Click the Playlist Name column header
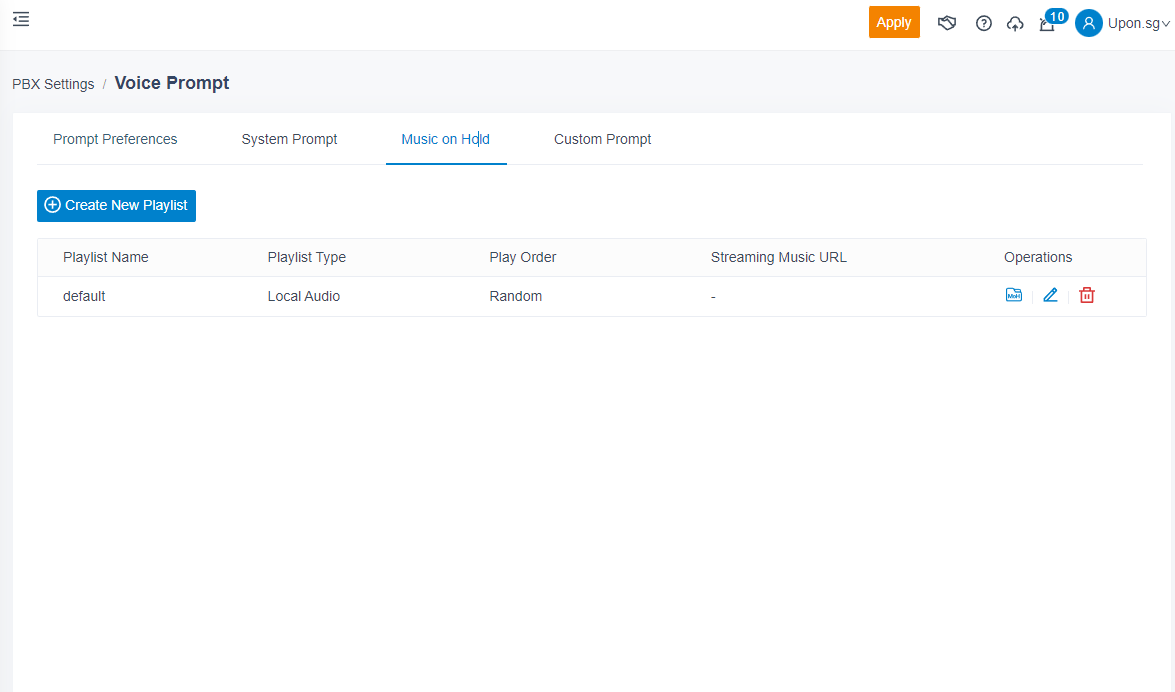 tap(105, 257)
